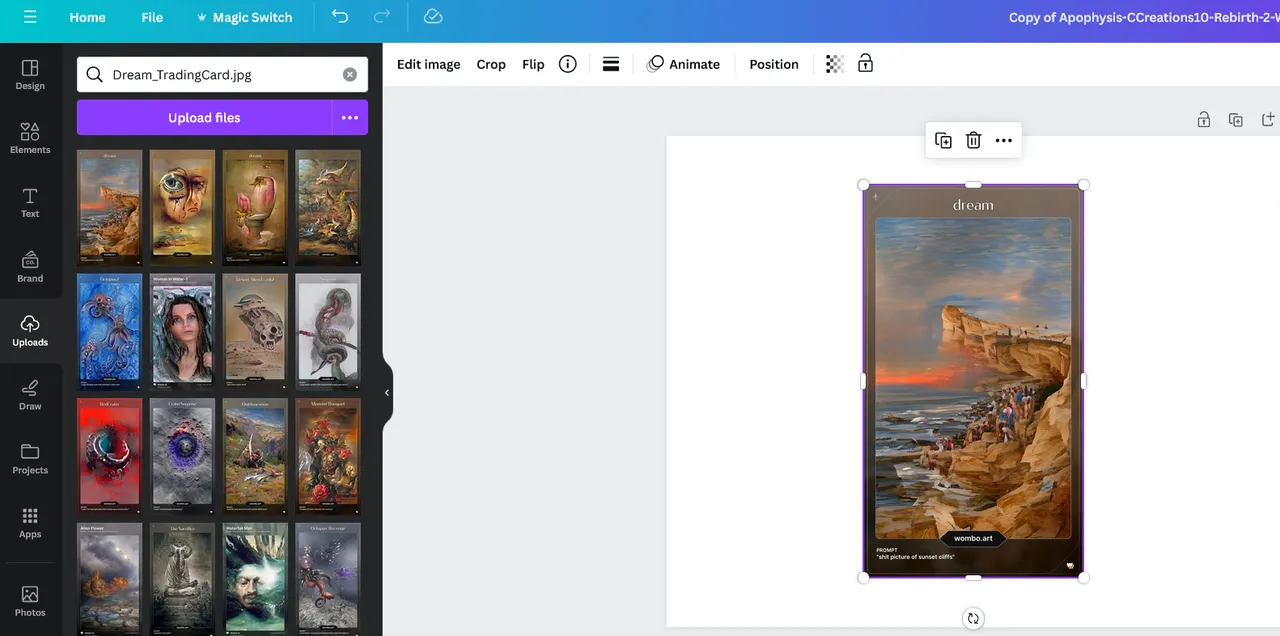Click the wombo.art label on the canvas card
This screenshot has width=1280, height=636.
click(973, 538)
